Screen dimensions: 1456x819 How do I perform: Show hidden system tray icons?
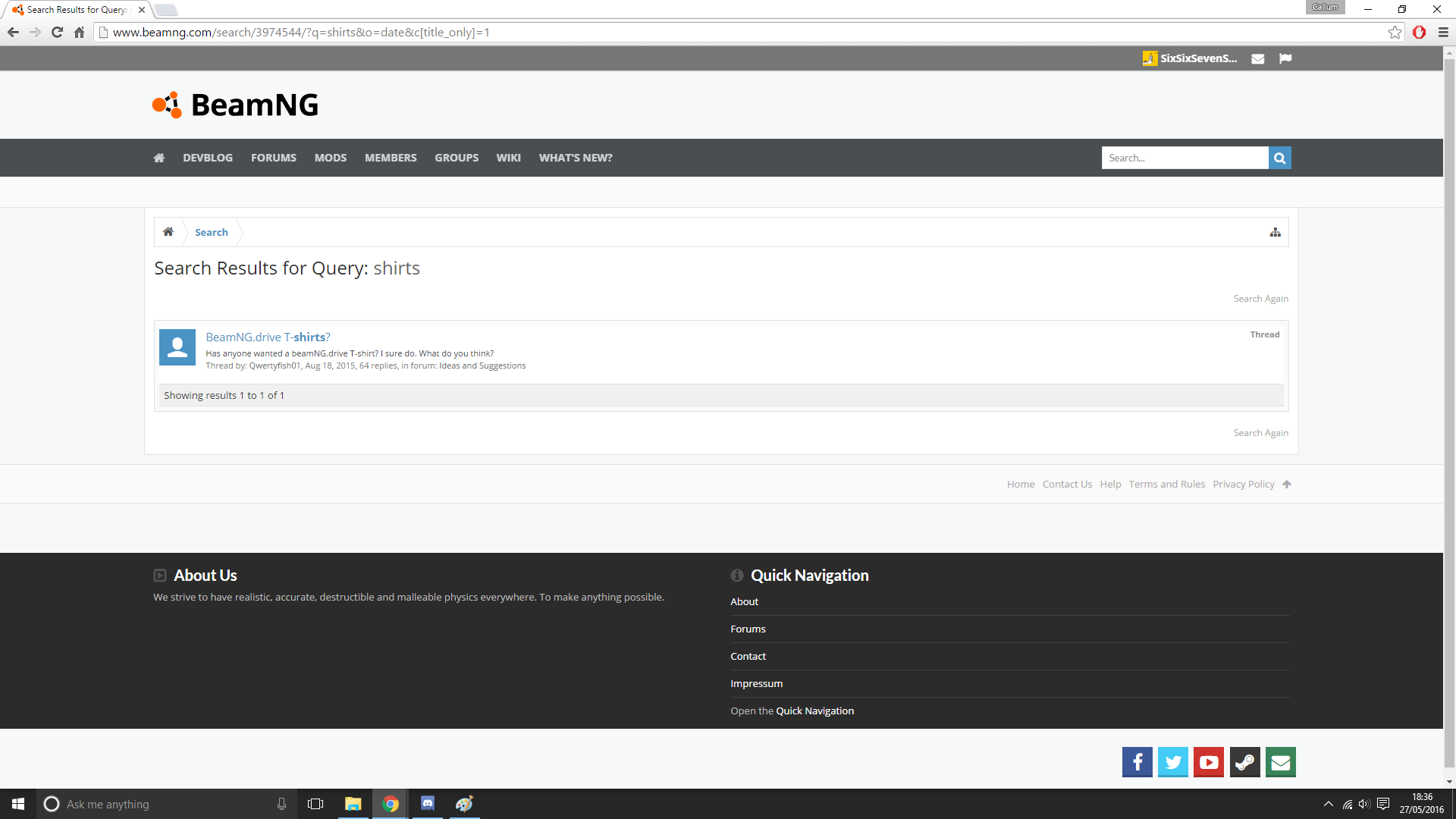1328,804
